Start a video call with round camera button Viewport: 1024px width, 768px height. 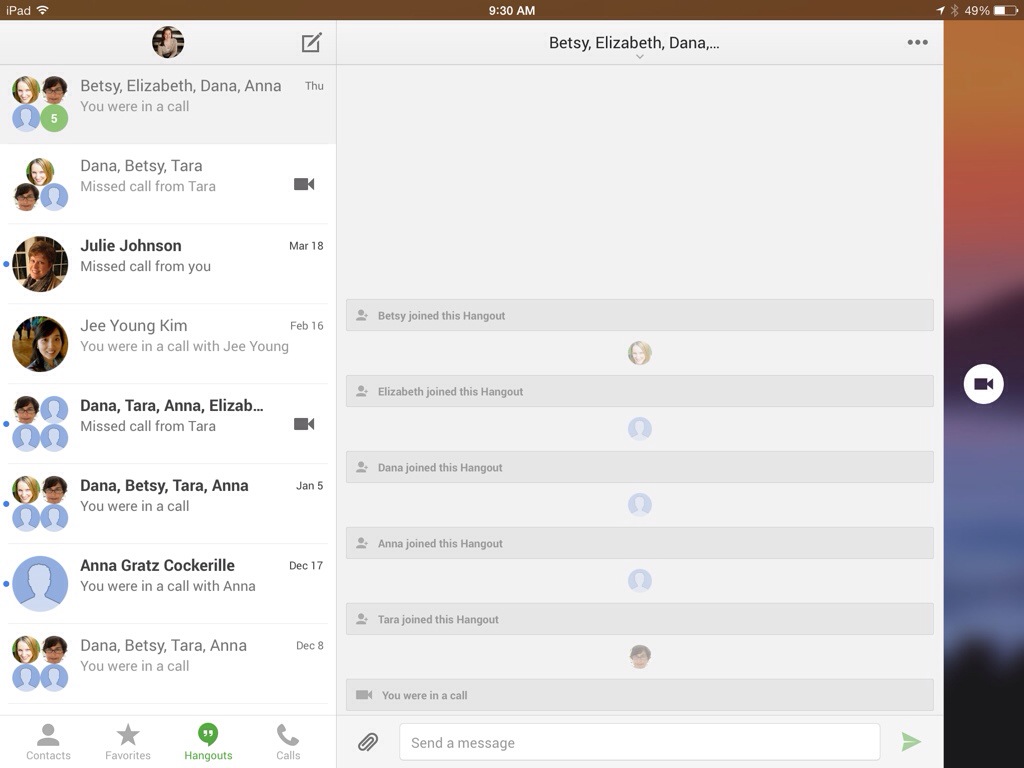click(x=983, y=384)
